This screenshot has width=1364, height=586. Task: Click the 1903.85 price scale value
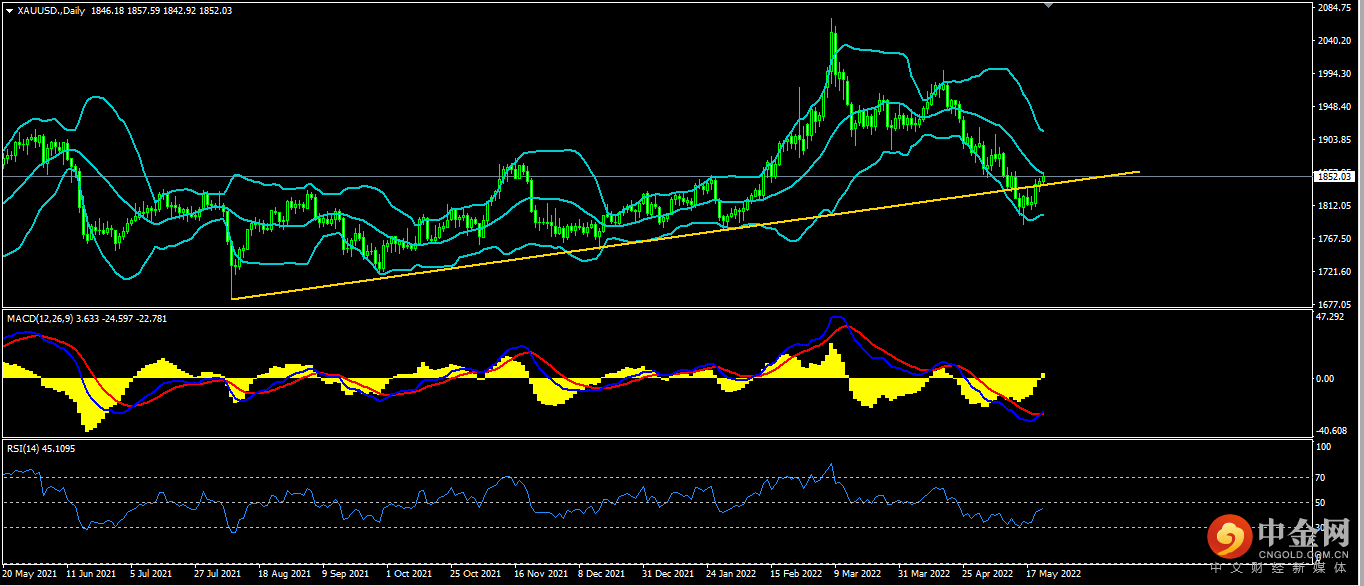[x=1335, y=140]
